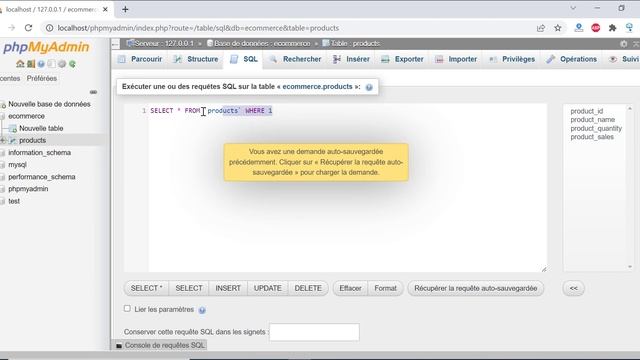Click the phpMyAdmin logo

click(x=46, y=47)
